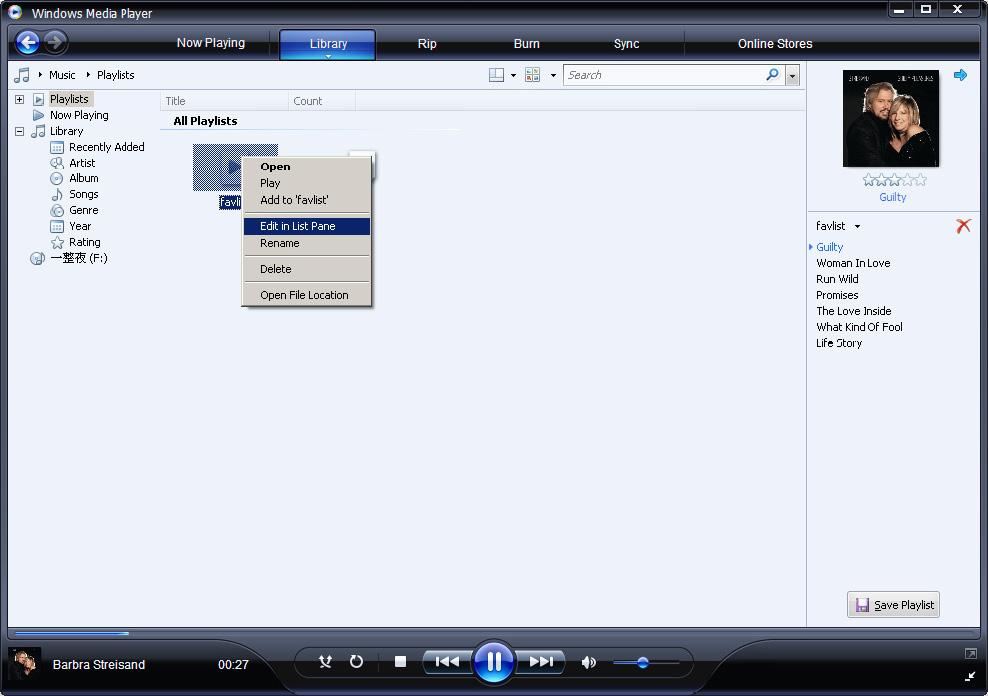The image size is (988, 696).
Task: Select Edit in List Pane
Action: pos(307,225)
